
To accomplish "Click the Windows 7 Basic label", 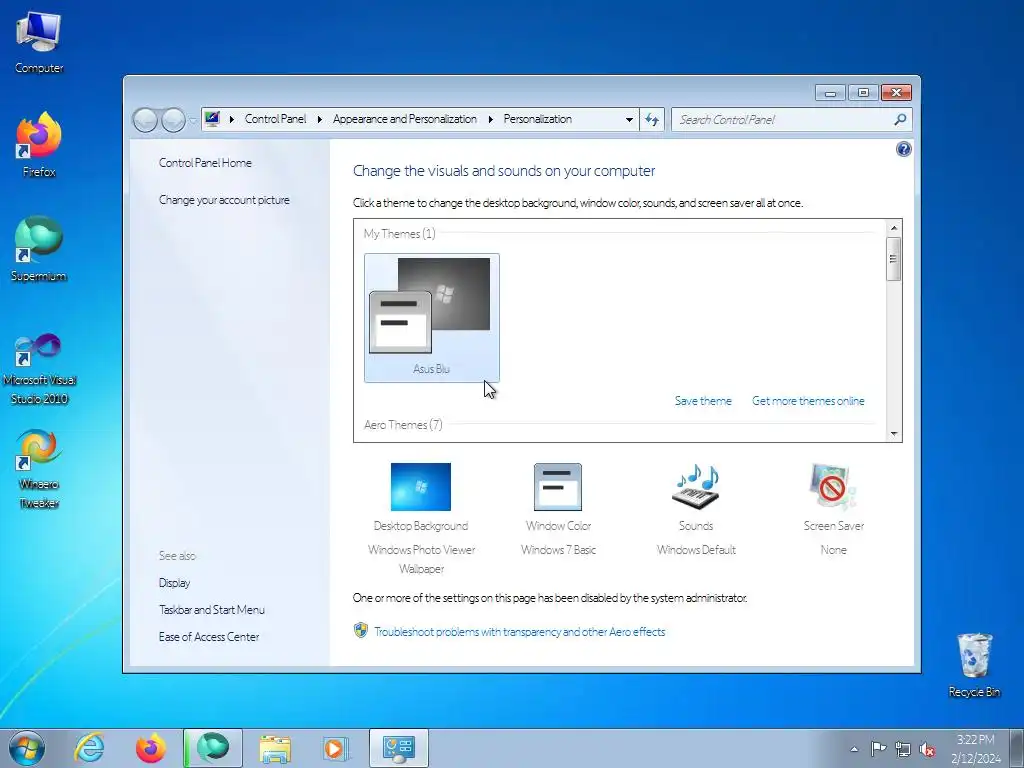I will (558, 550).
